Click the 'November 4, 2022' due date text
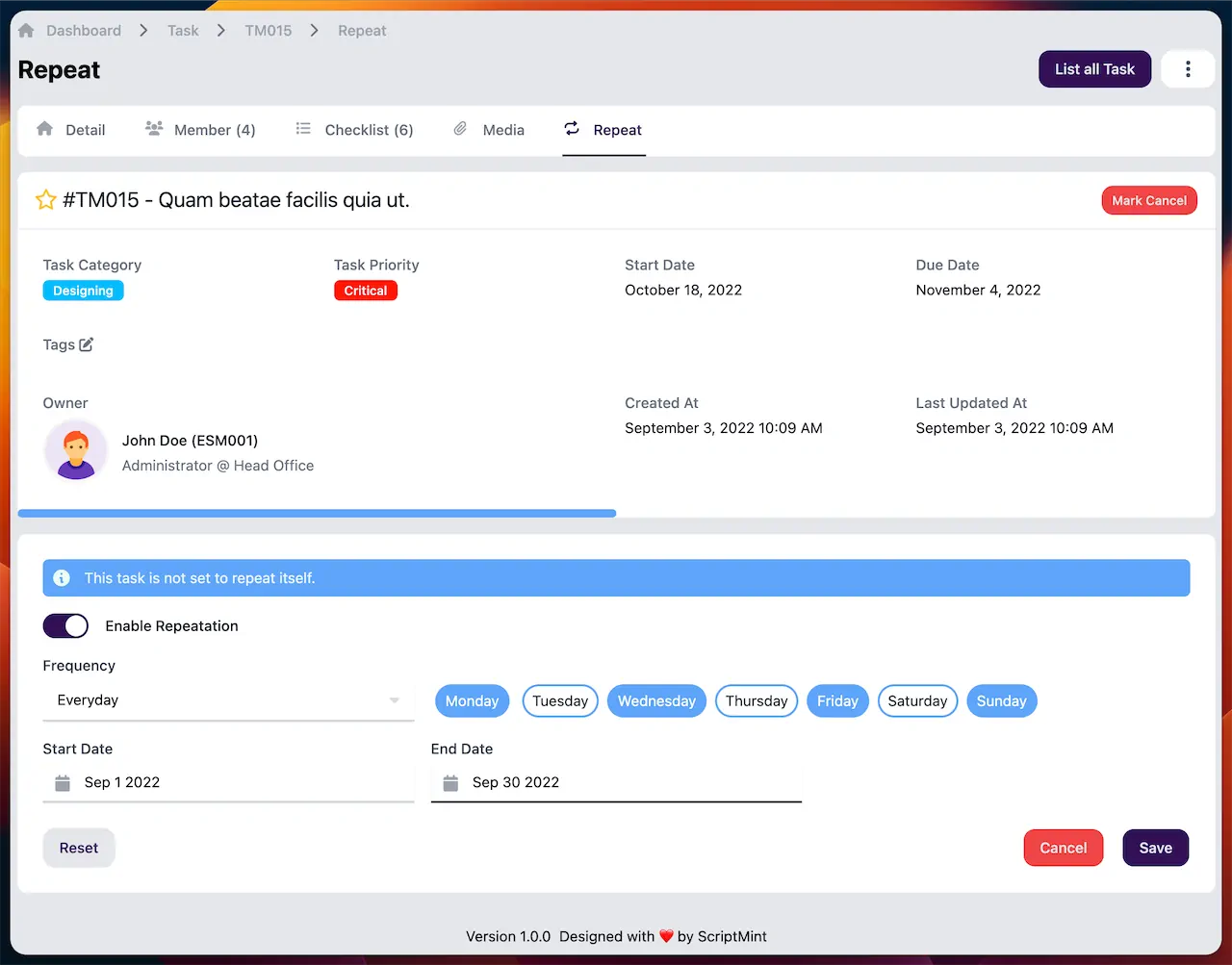 coord(978,291)
